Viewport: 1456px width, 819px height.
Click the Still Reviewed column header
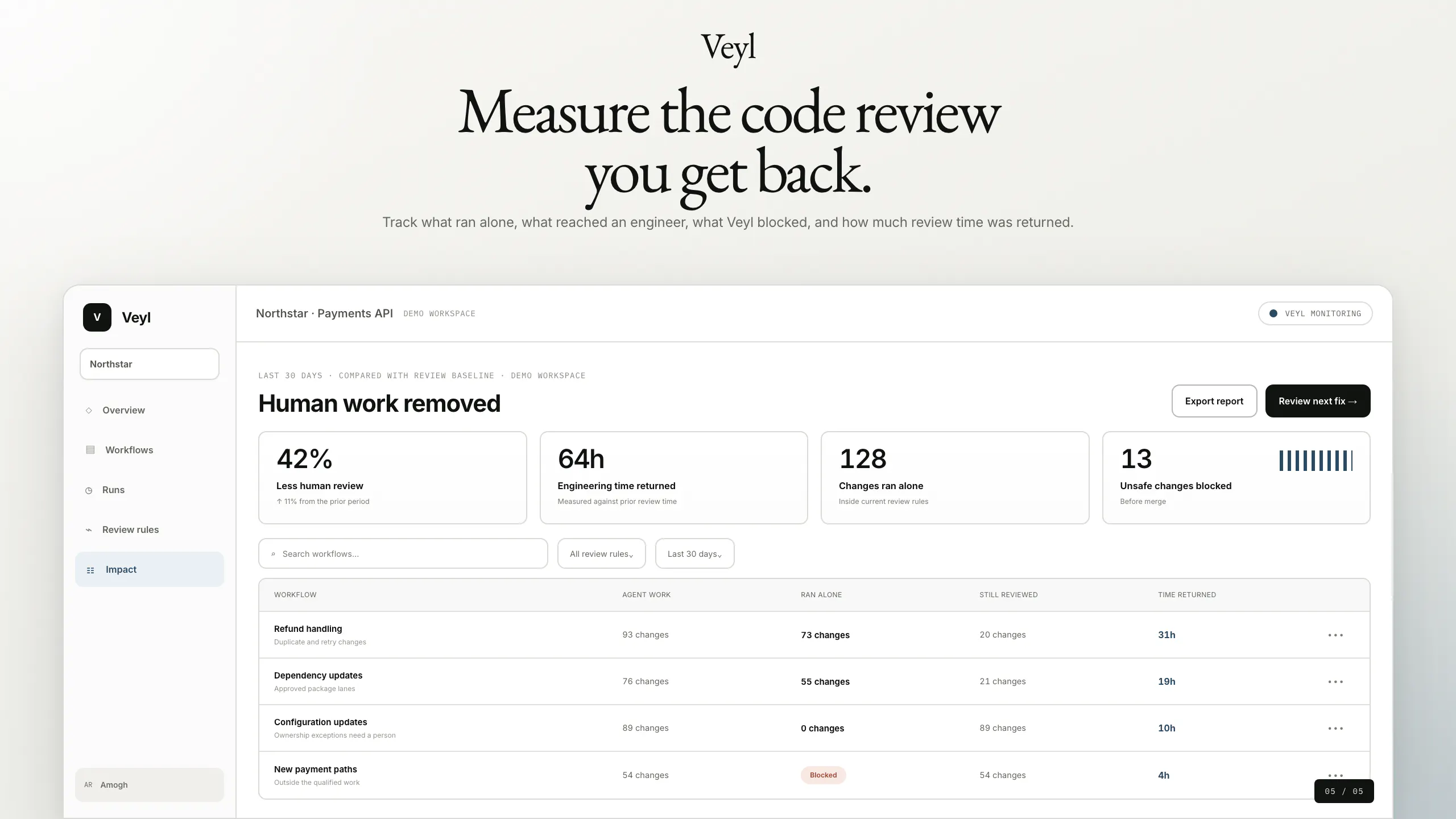tap(1008, 595)
